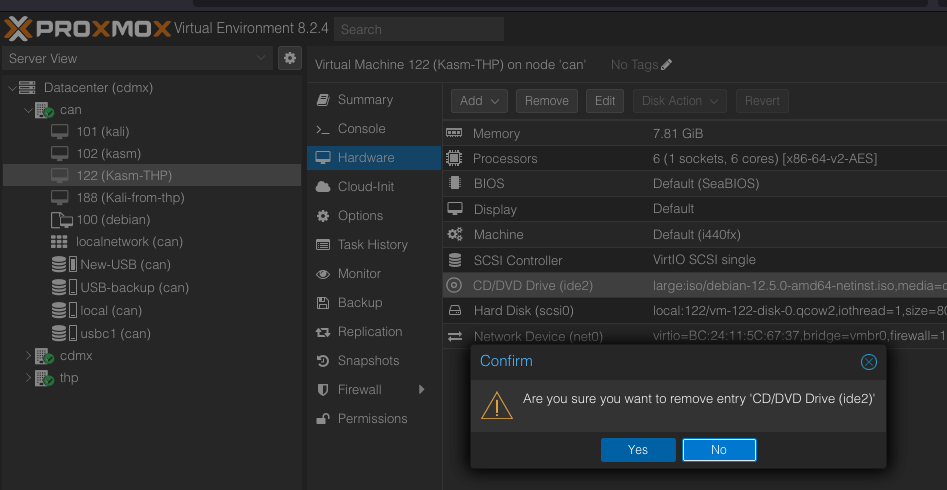Click the Server View gear settings icon
947x490 pixels.
coord(290,58)
